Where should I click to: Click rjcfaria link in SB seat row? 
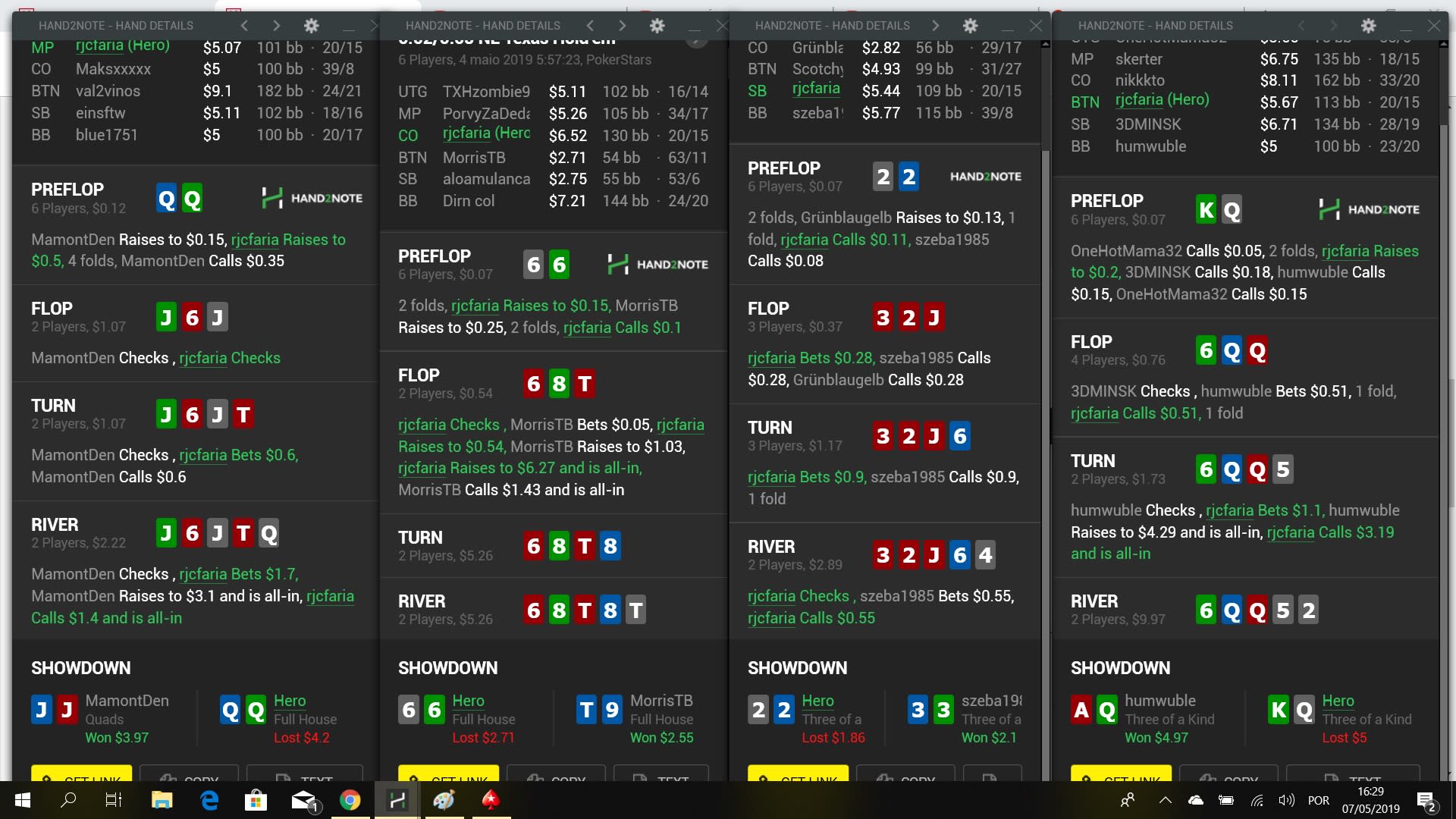click(816, 89)
